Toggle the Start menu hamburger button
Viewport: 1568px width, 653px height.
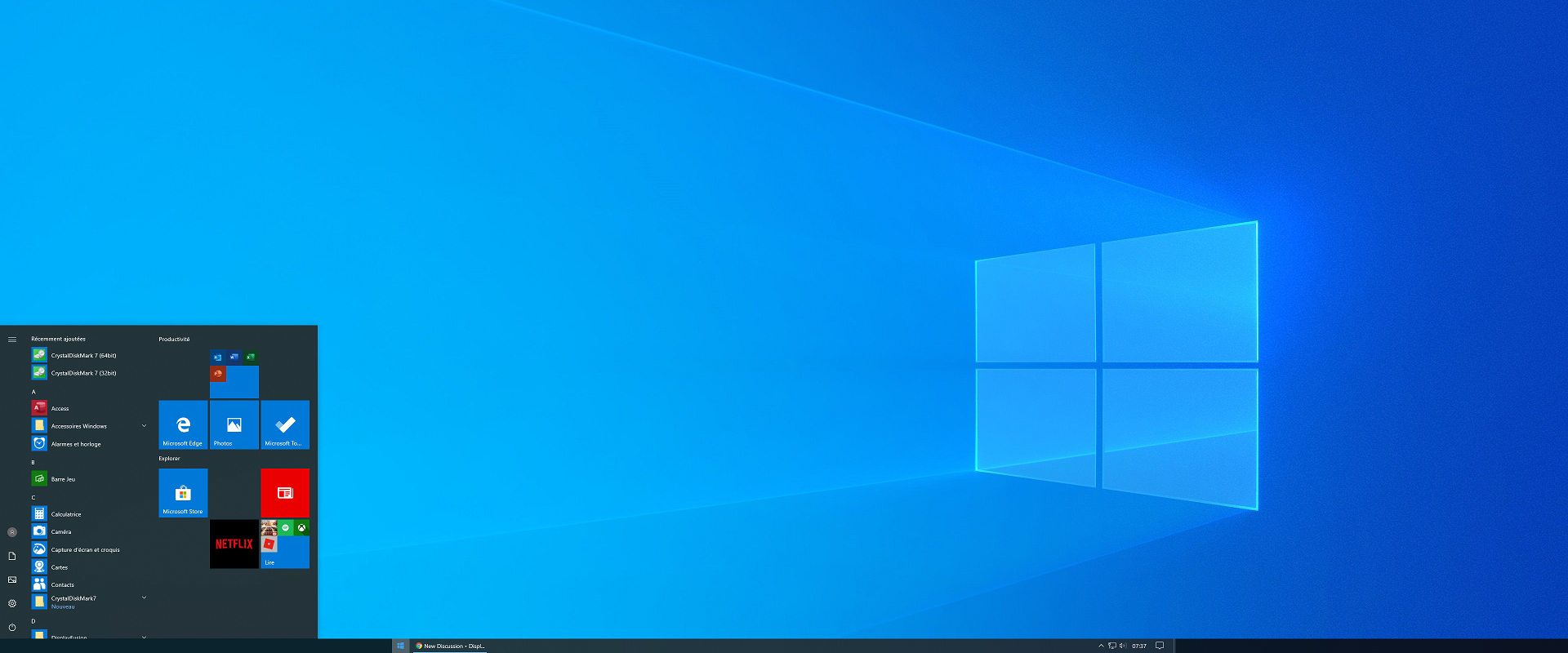[x=12, y=340]
